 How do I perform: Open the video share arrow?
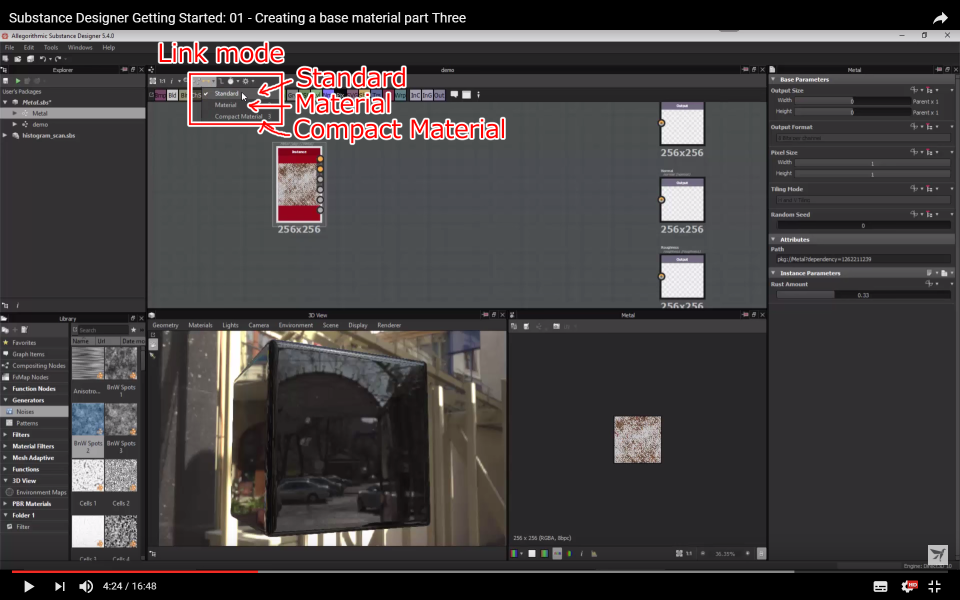pyautogui.click(x=940, y=18)
